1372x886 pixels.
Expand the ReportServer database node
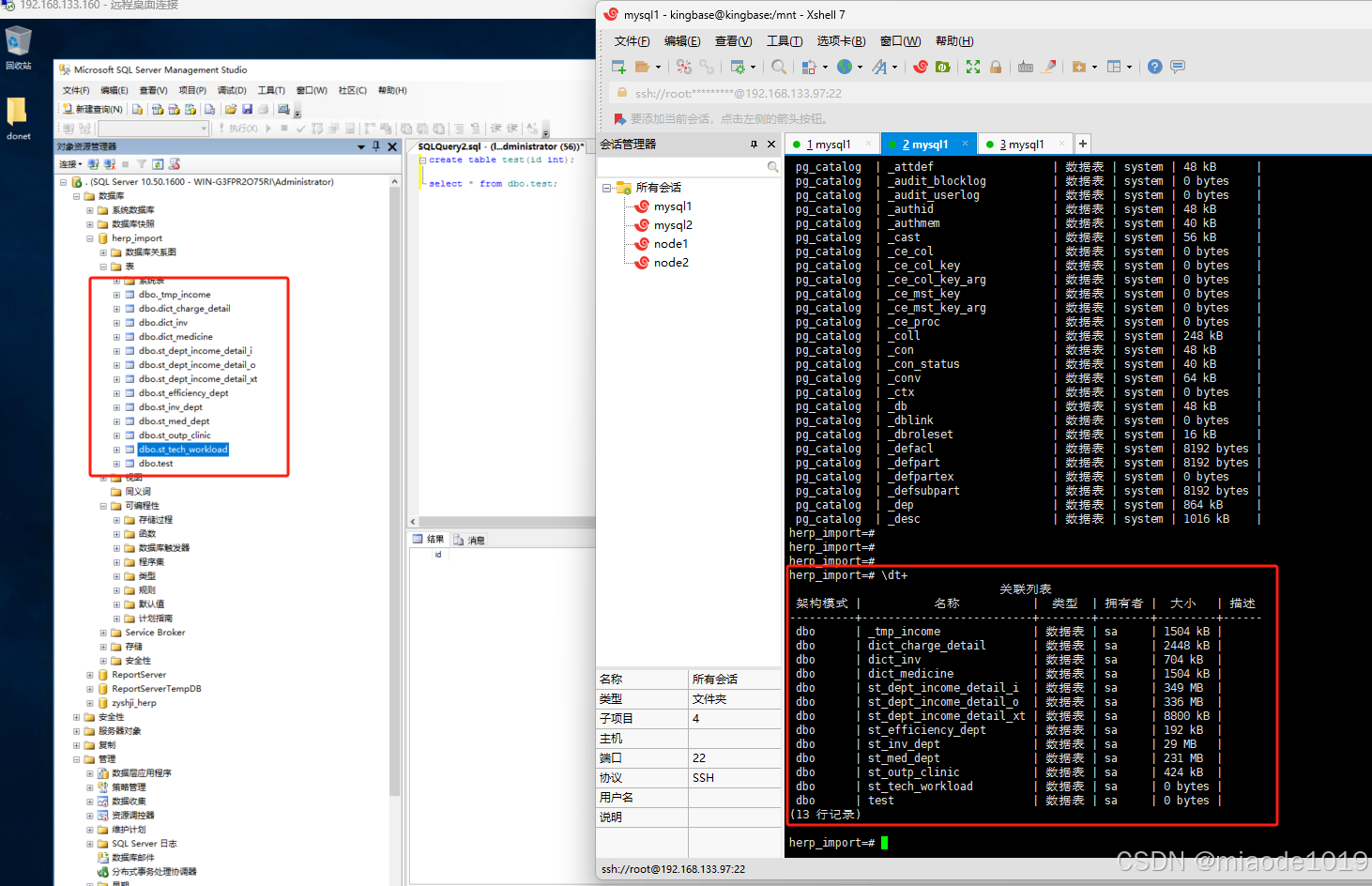[x=90, y=675]
